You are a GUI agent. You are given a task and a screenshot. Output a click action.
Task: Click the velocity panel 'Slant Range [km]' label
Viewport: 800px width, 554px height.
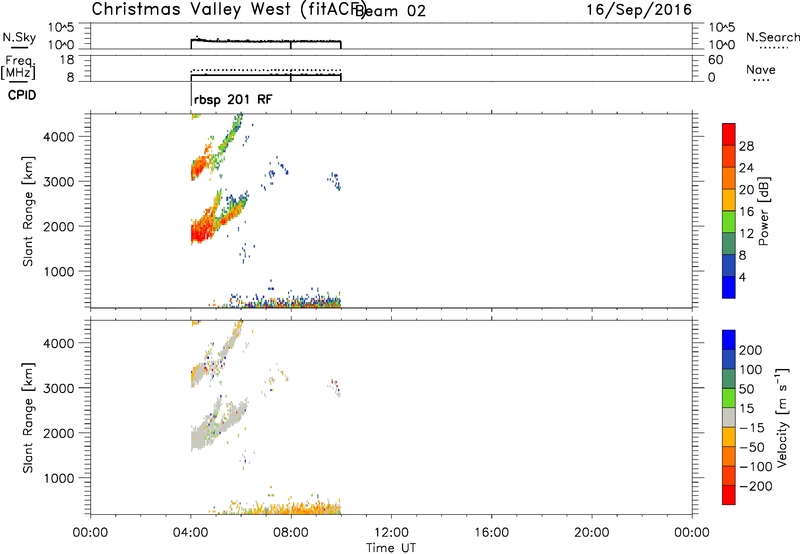click(28, 418)
